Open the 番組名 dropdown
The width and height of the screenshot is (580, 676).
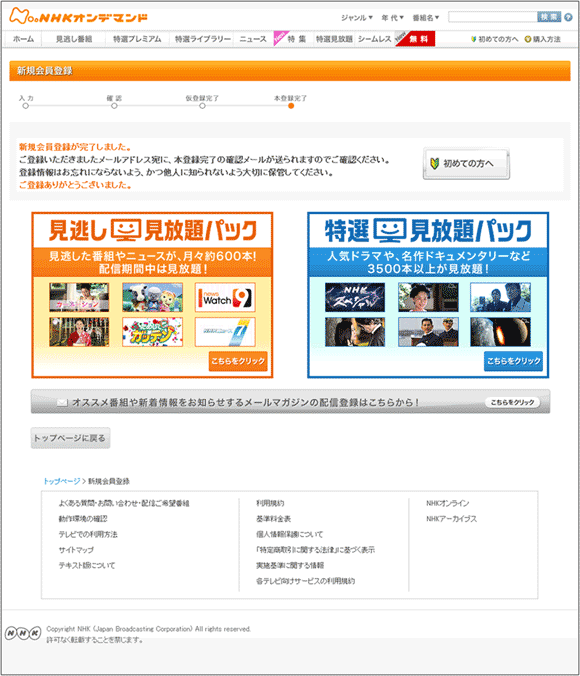click(x=426, y=18)
